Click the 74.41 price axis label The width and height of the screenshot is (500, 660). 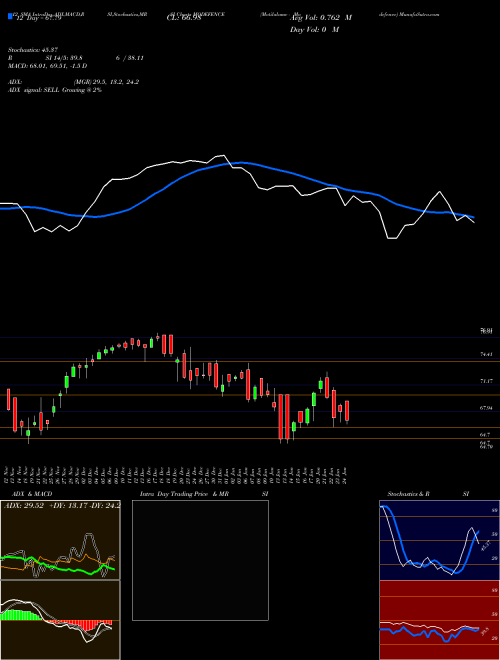486,354
